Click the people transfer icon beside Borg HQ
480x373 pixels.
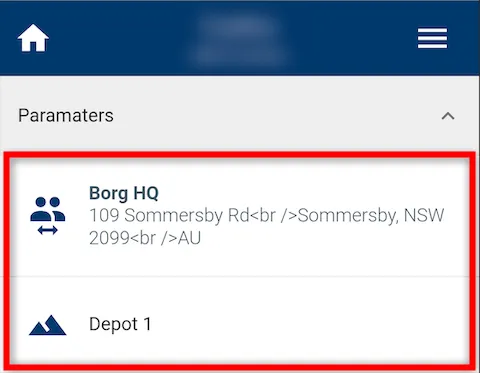(47, 216)
